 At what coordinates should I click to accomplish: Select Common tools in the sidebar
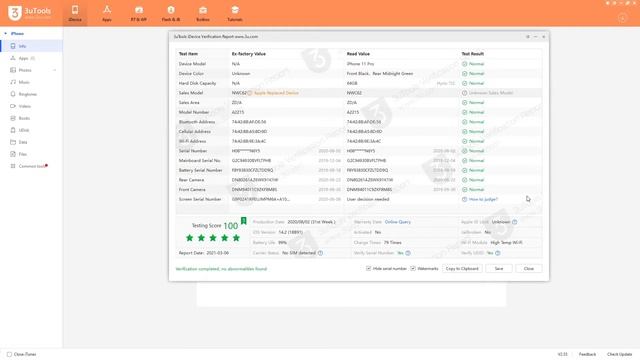(31, 166)
